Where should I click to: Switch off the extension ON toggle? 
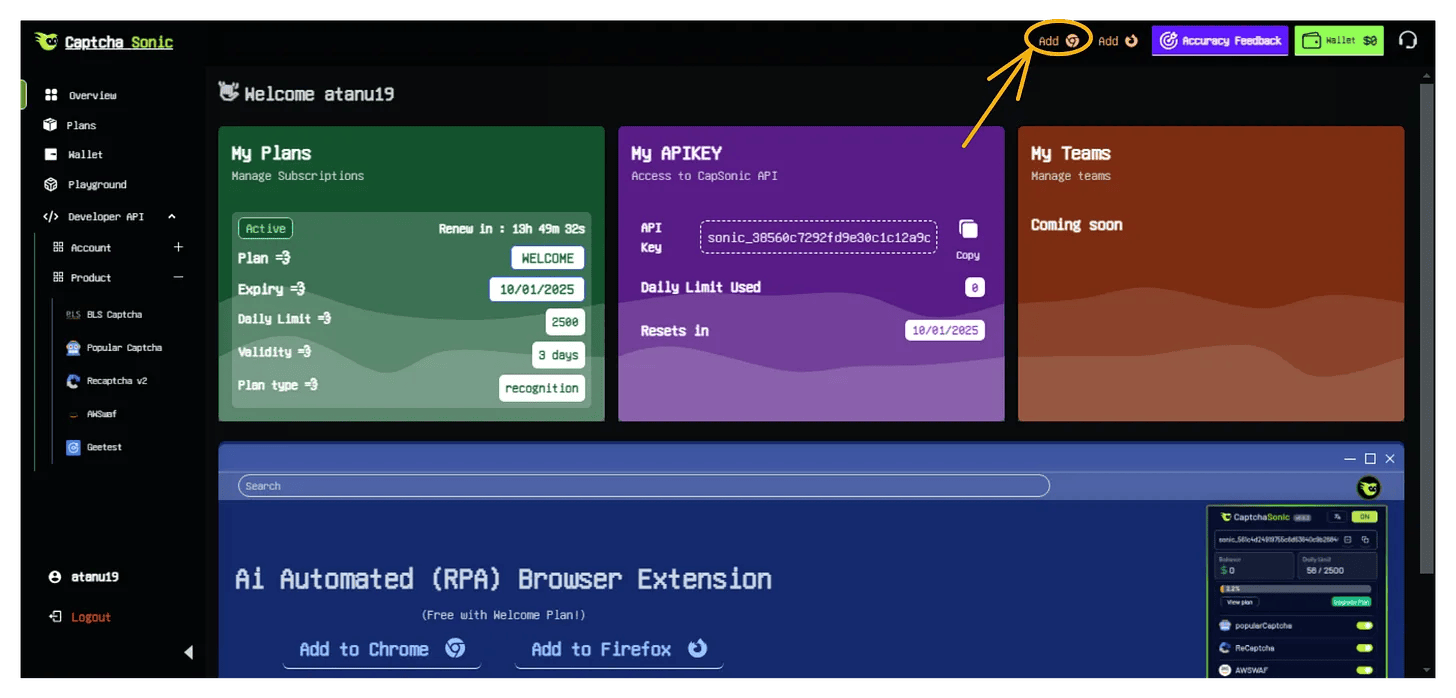1364,517
